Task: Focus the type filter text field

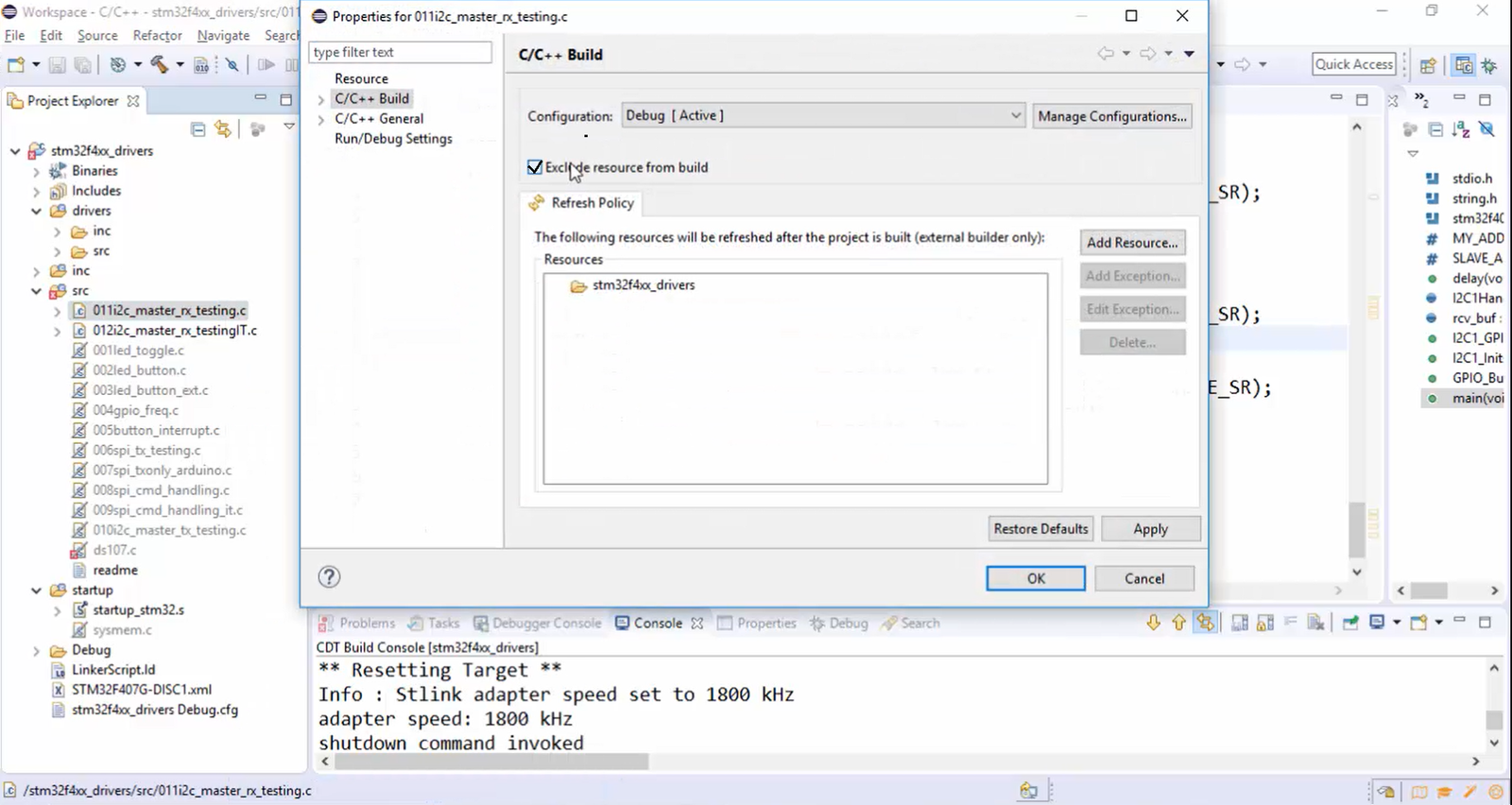Action: click(x=400, y=52)
